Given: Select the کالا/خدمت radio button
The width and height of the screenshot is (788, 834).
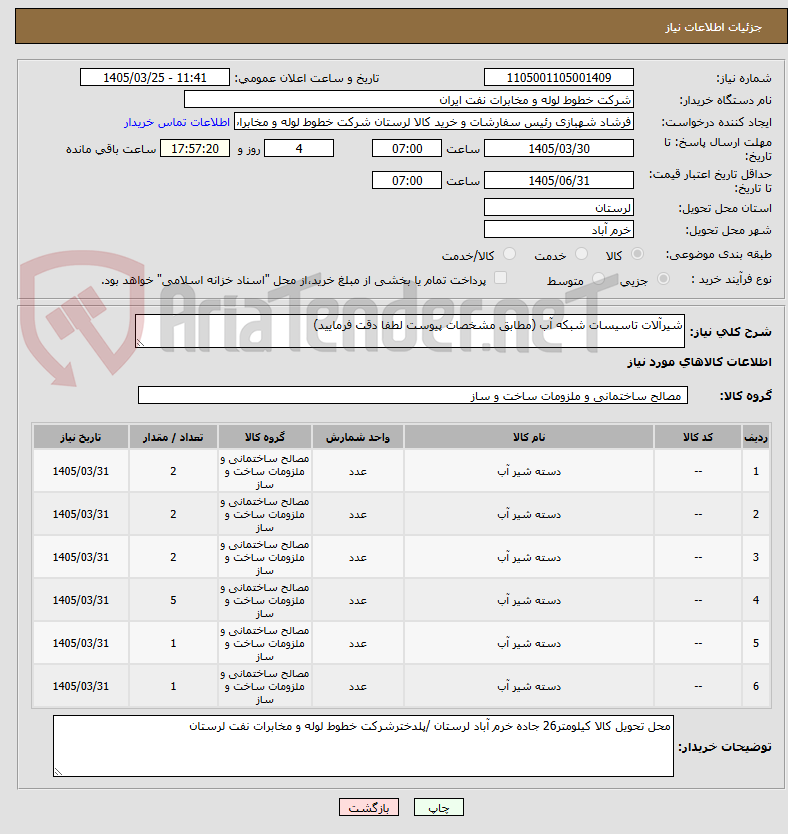Looking at the screenshot, I should click(509, 254).
